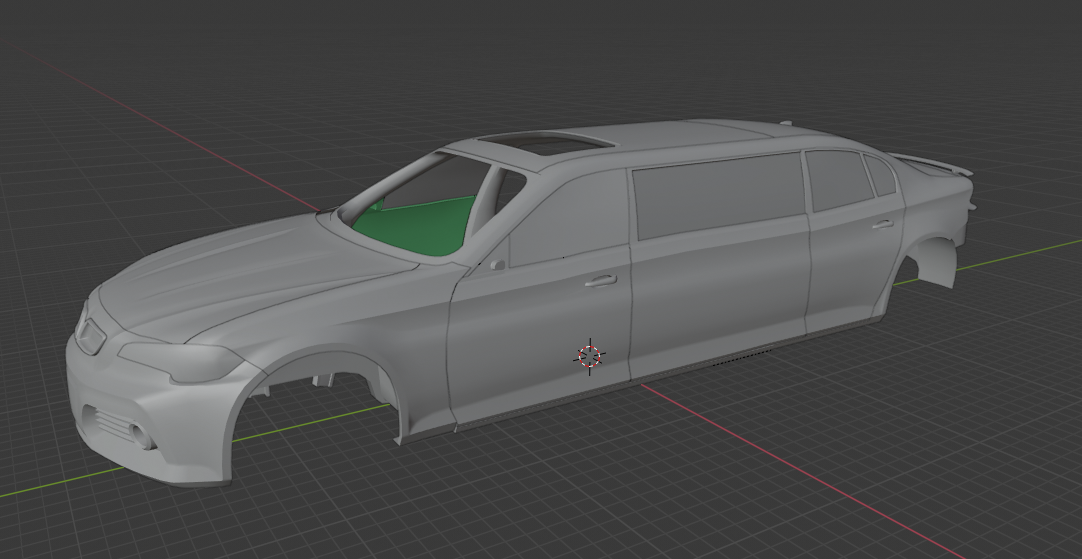Select the rear door handle
This screenshot has height=559, width=1082.
(x=883, y=224)
